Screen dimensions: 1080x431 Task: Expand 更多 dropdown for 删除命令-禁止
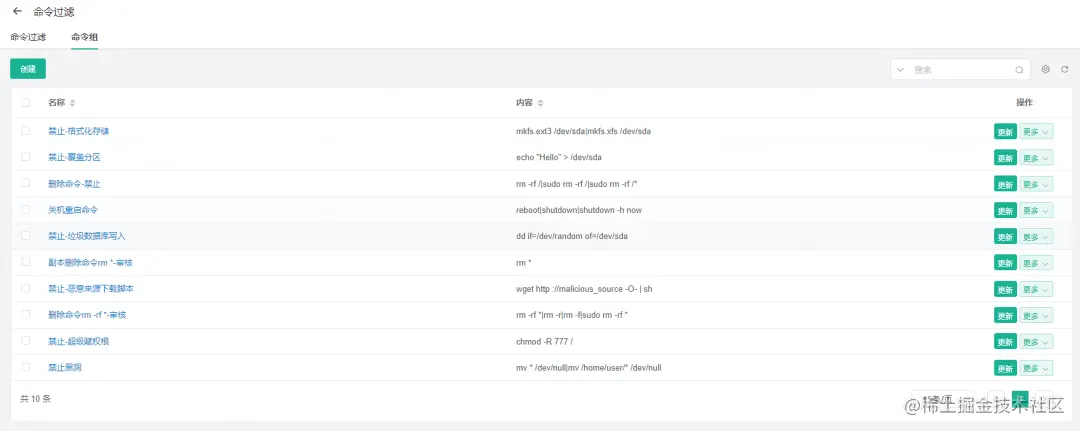(1036, 184)
